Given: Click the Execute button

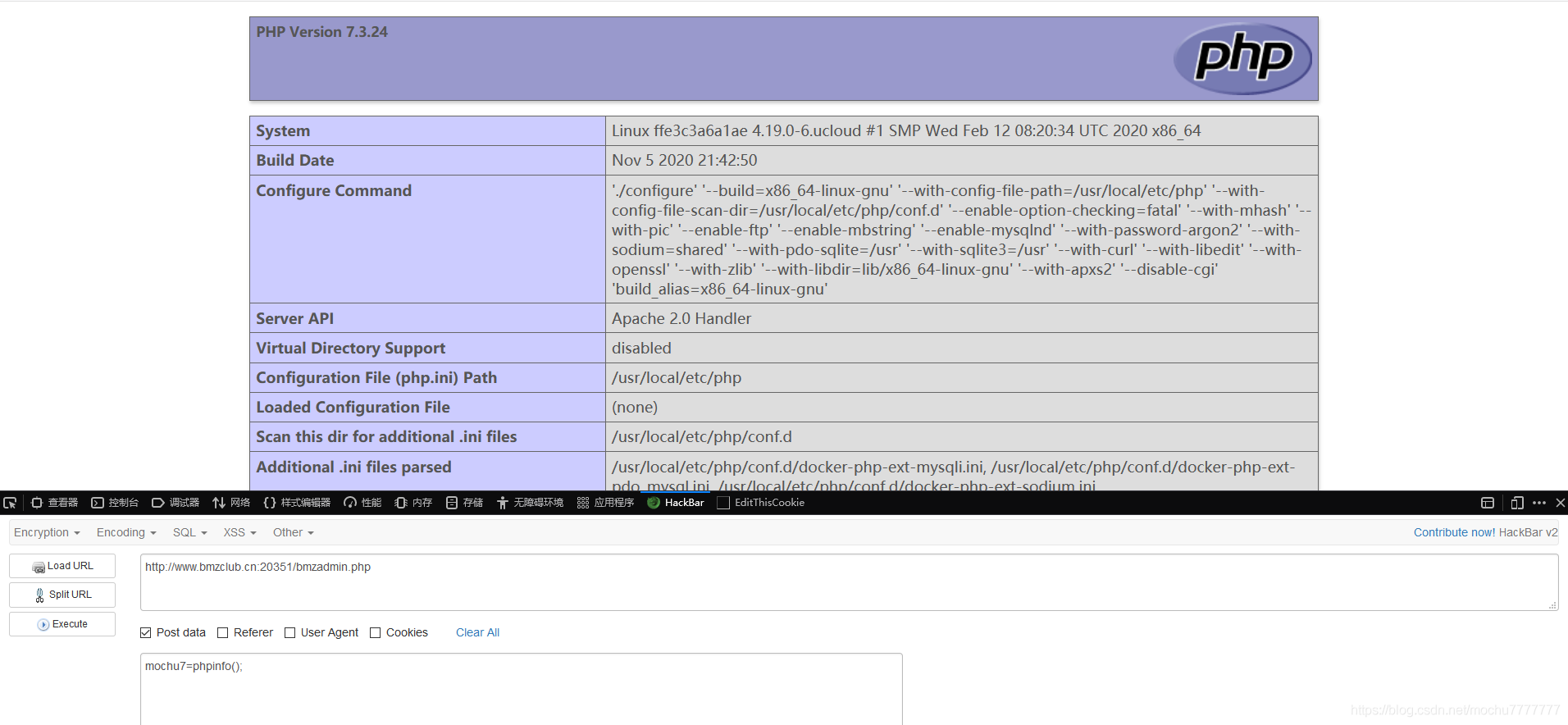Looking at the screenshot, I should tap(62, 624).
